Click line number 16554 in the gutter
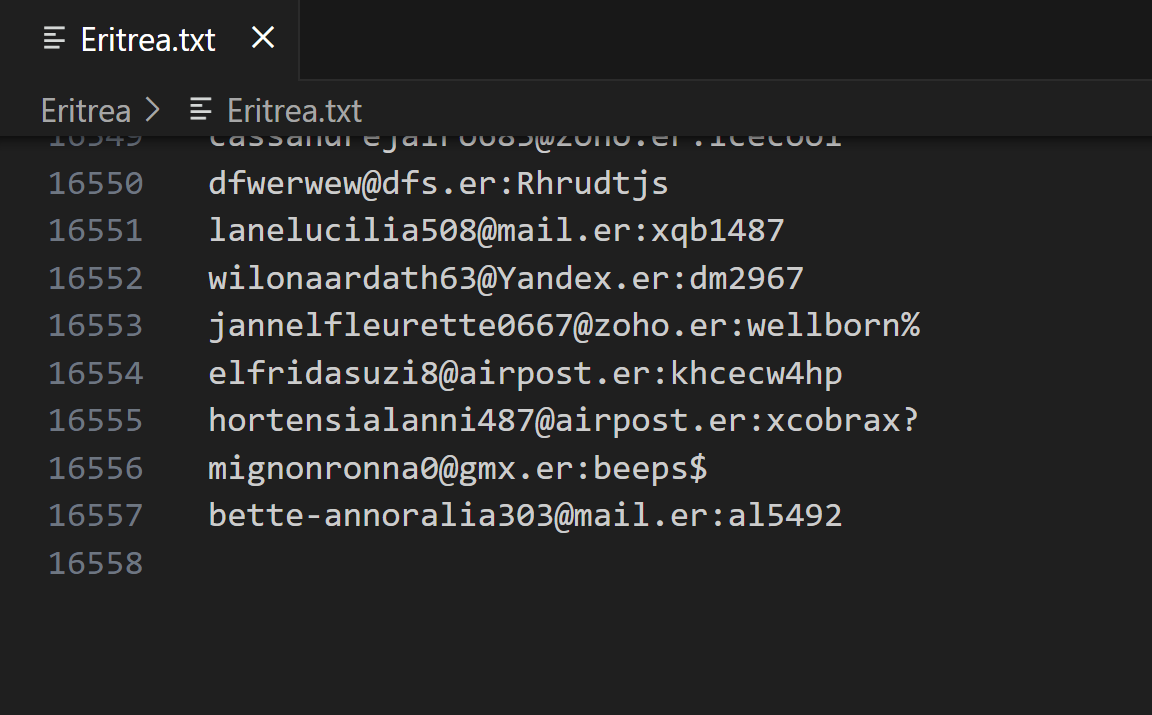This screenshot has height=715, width=1152. 96,374
